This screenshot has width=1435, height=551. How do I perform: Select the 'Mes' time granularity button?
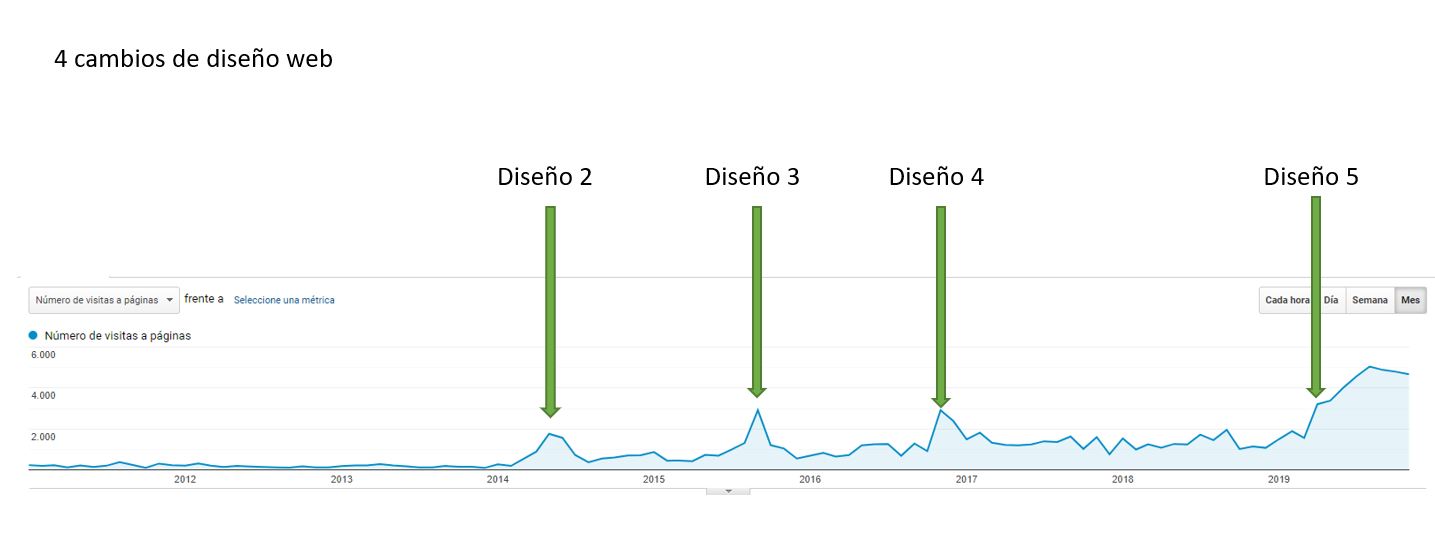(x=1410, y=300)
